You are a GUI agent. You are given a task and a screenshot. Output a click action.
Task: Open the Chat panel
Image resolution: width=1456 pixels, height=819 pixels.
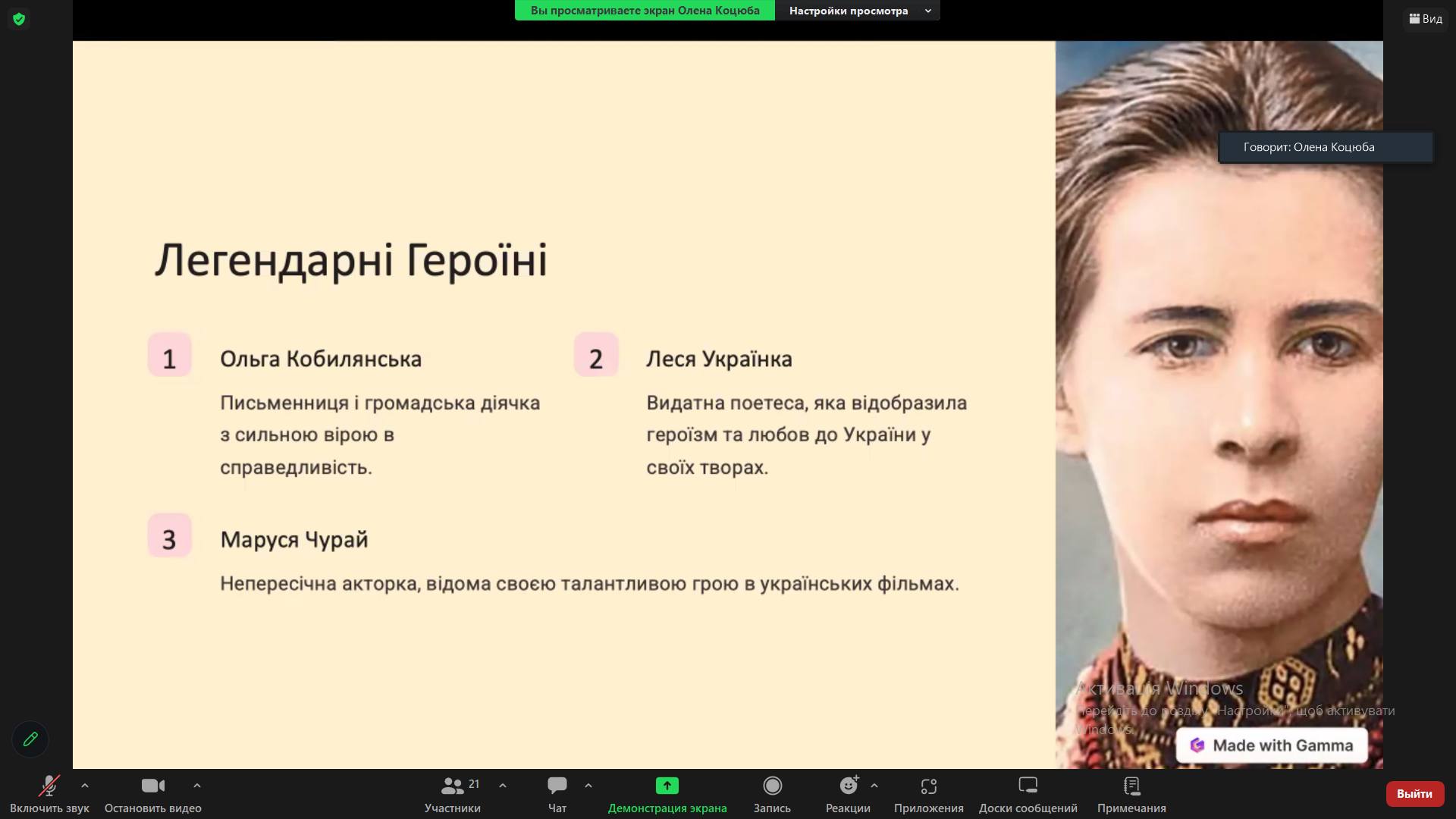[557, 793]
